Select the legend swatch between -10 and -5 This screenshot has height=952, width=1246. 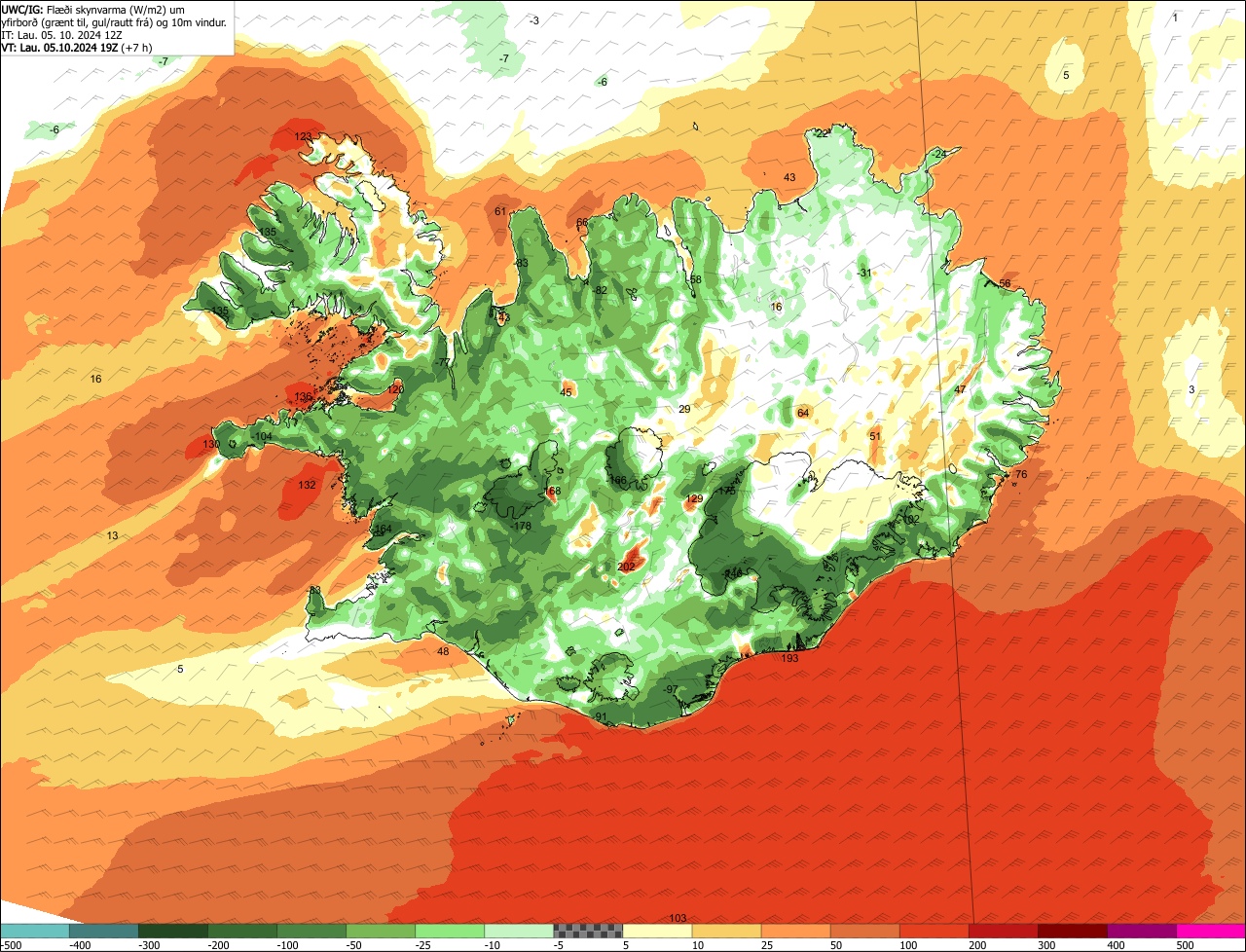click(519, 931)
